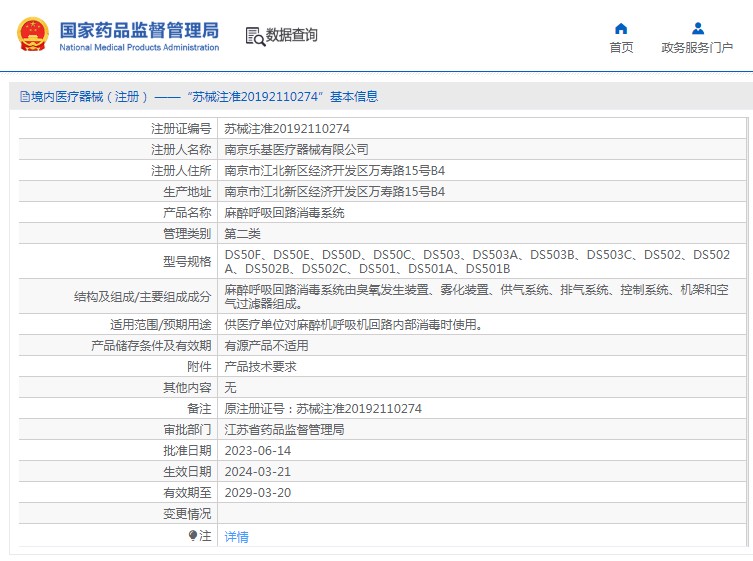Select 产品技术要求 attachment value

(x=260, y=367)
